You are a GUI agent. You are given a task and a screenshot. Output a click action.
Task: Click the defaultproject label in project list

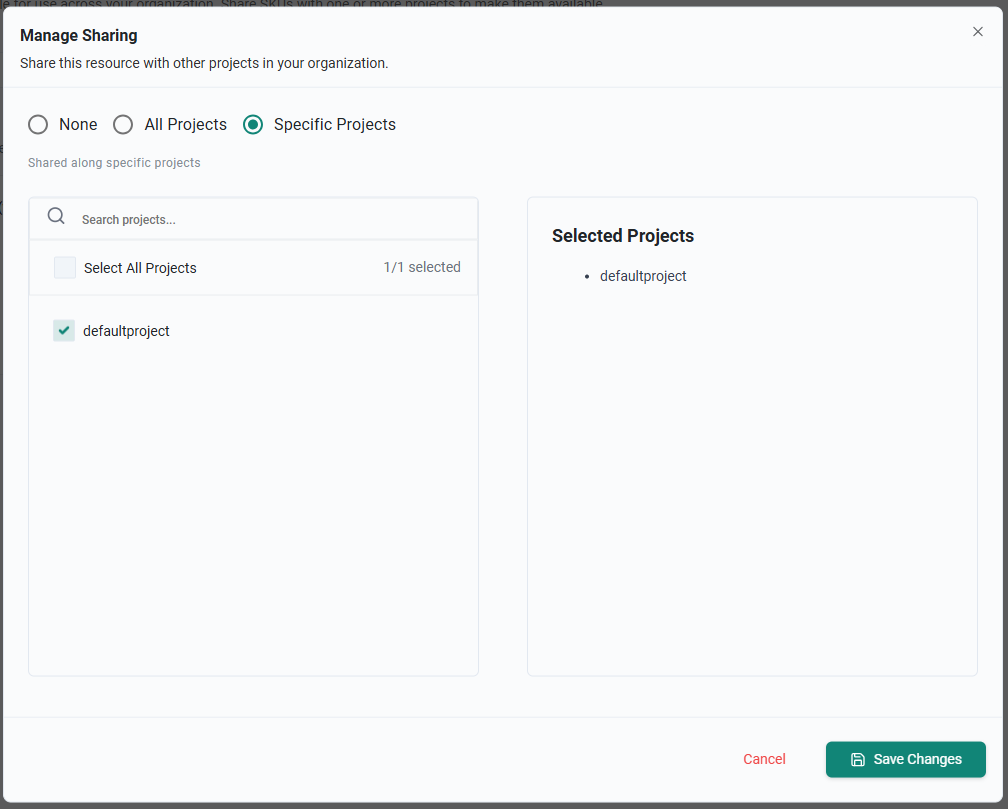(126, 331)
